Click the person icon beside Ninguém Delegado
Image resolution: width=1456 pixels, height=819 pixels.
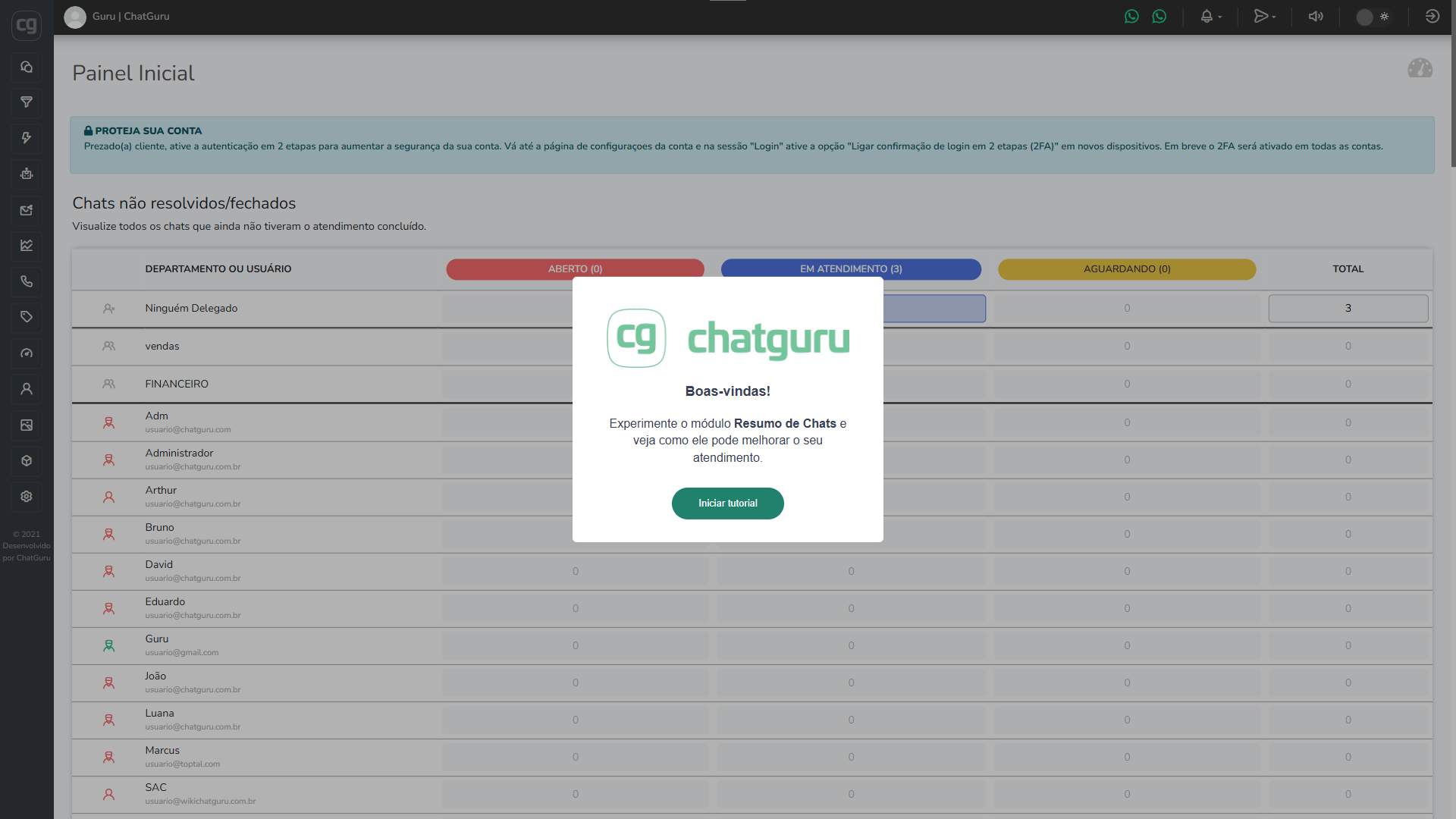109,309
